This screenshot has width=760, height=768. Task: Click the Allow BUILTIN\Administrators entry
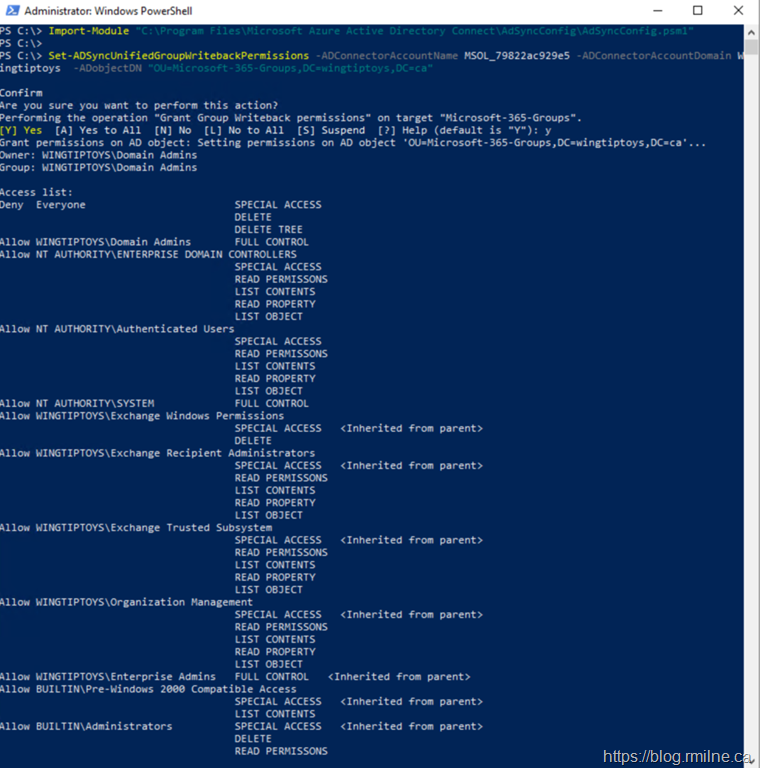pos(86,726)
